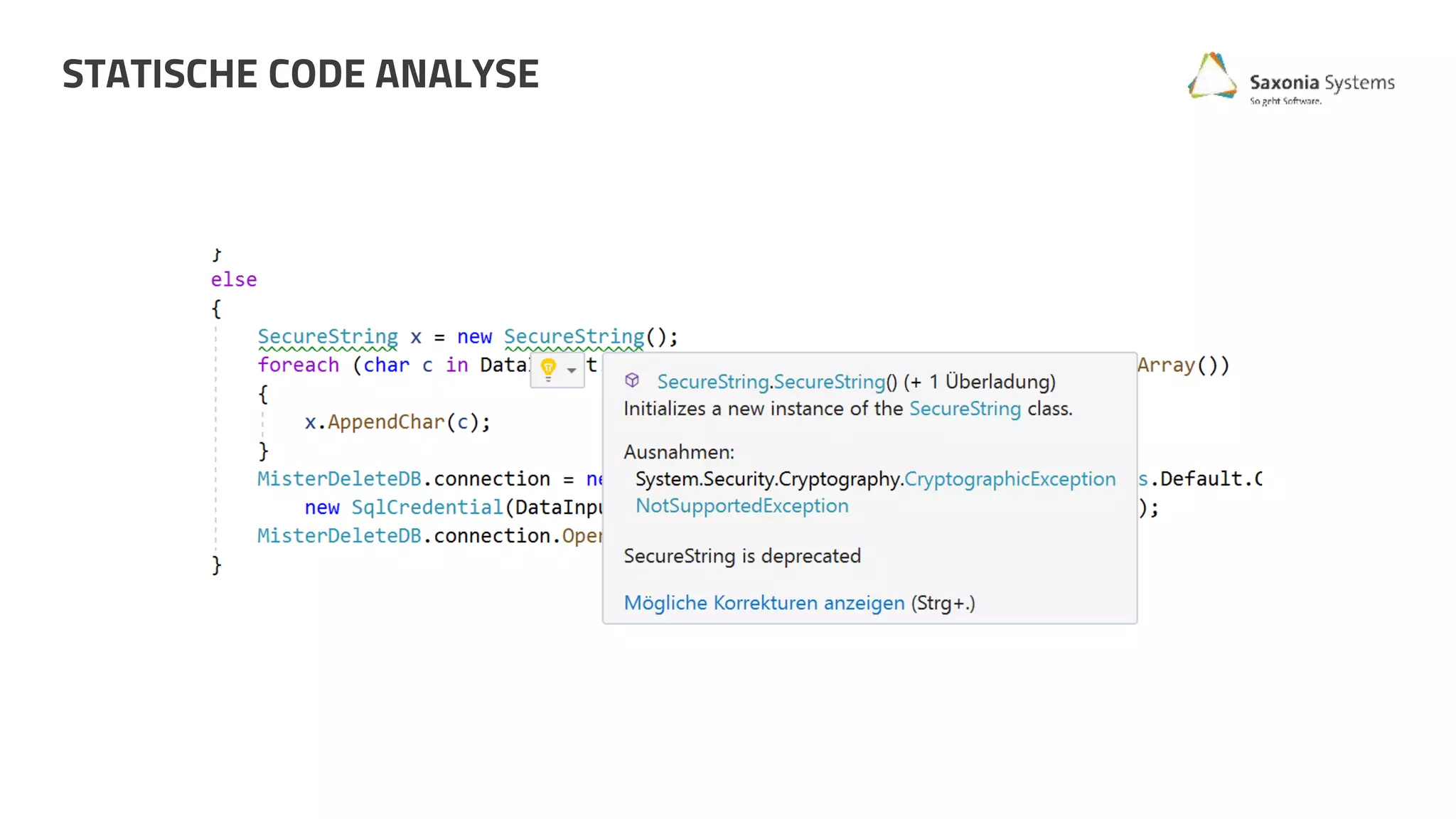Click 'MisterDeleteDB' in the 'connection =' assignment line
The image size is (1456, 819).
pyautogui.click(x=339, y=479)
